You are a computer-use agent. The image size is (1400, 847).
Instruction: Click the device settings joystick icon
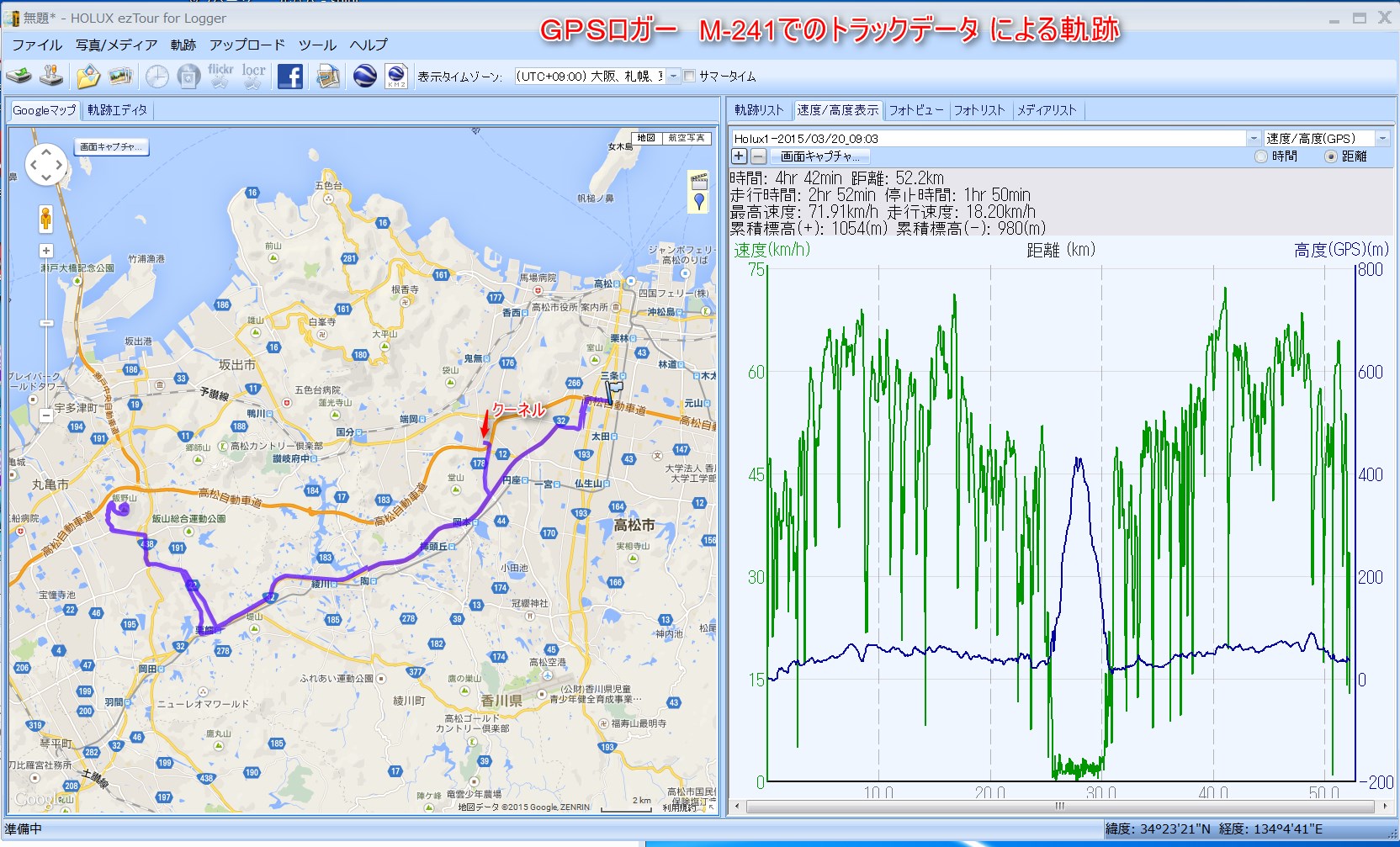coord(51,76)
